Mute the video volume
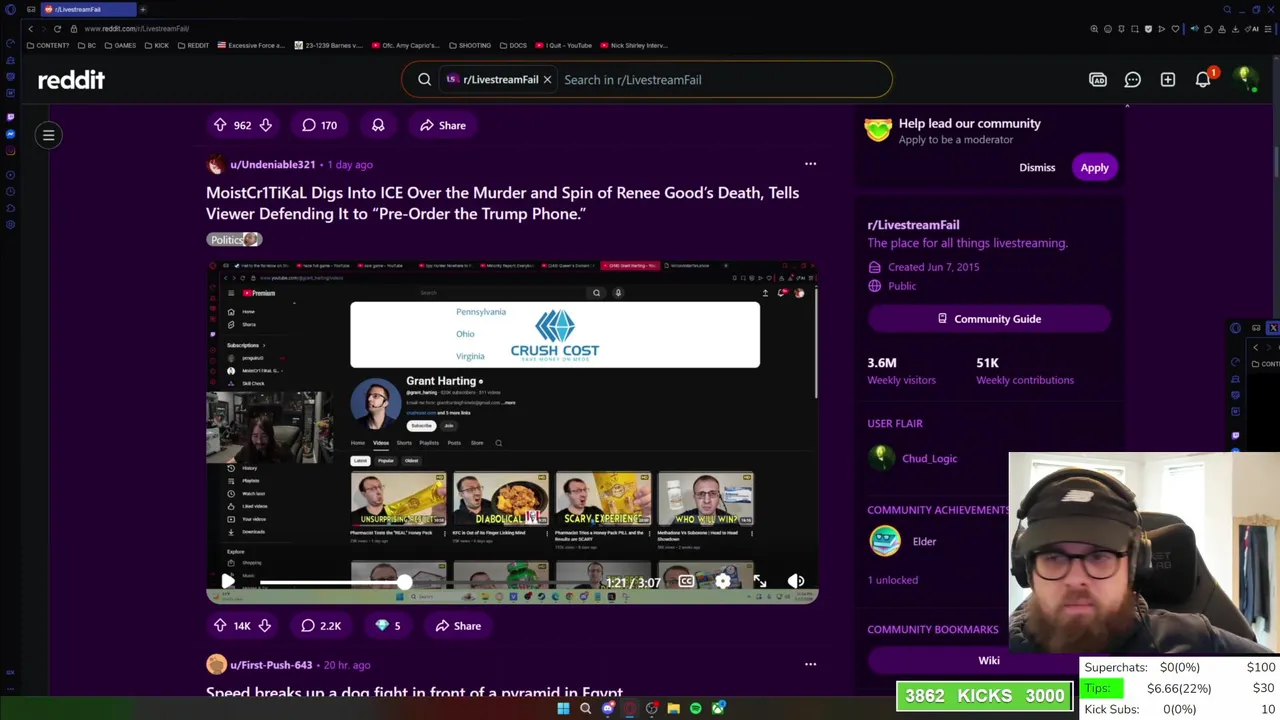1280x720 pixels. [x=796, y=581]
